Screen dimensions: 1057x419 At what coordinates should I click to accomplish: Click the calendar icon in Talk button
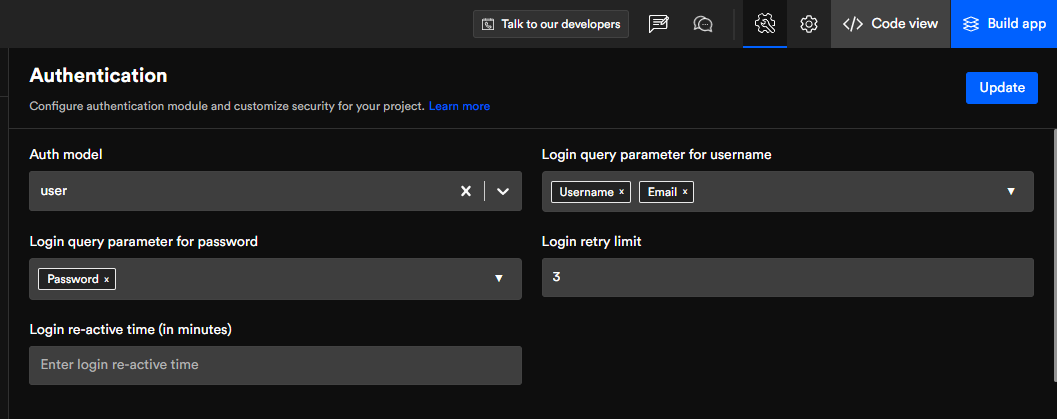tap(487, 24)
